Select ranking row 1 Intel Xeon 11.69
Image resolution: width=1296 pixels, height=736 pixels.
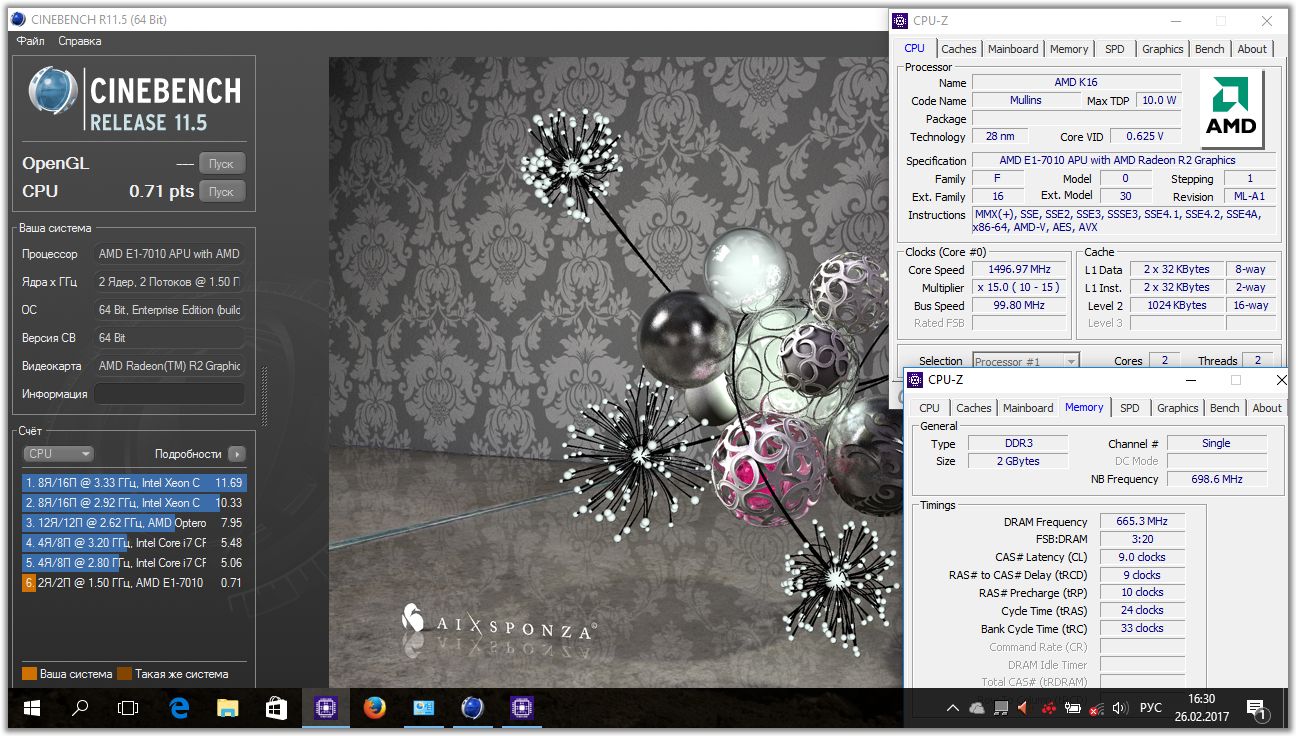pos(134,483)
